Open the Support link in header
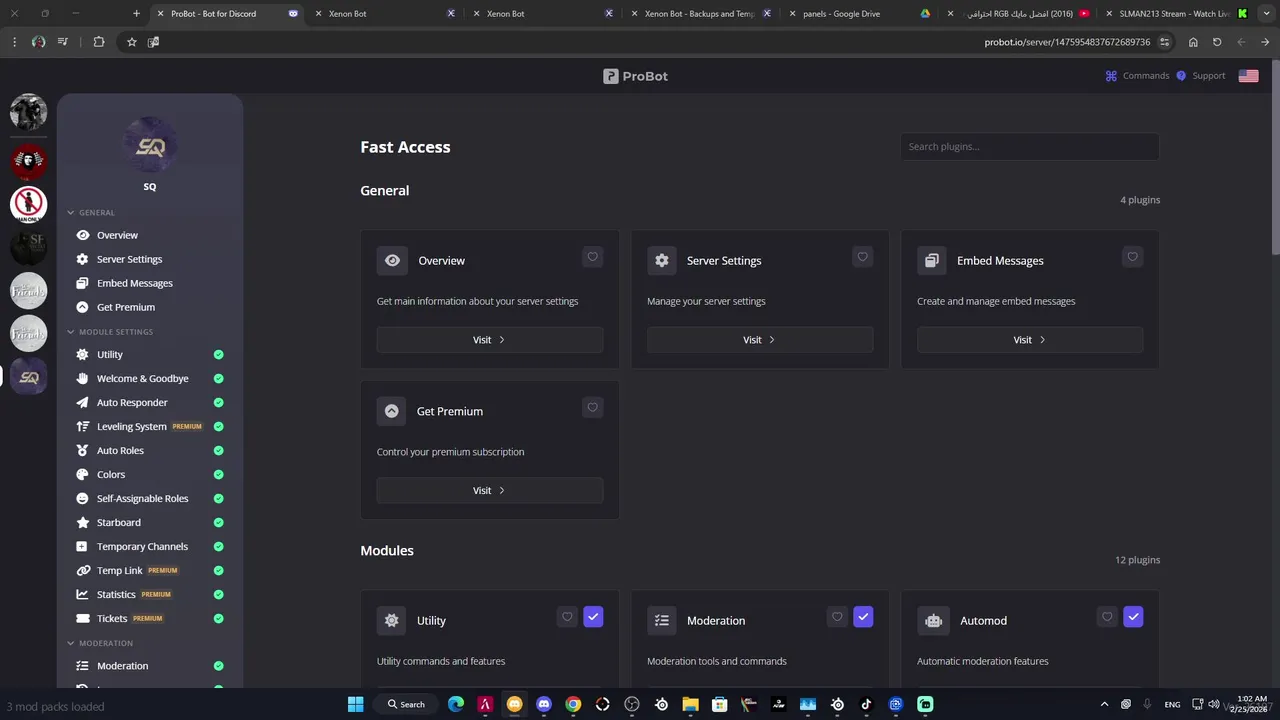This screenshot has height=720, width=1280. click(x=1200, y=76)
